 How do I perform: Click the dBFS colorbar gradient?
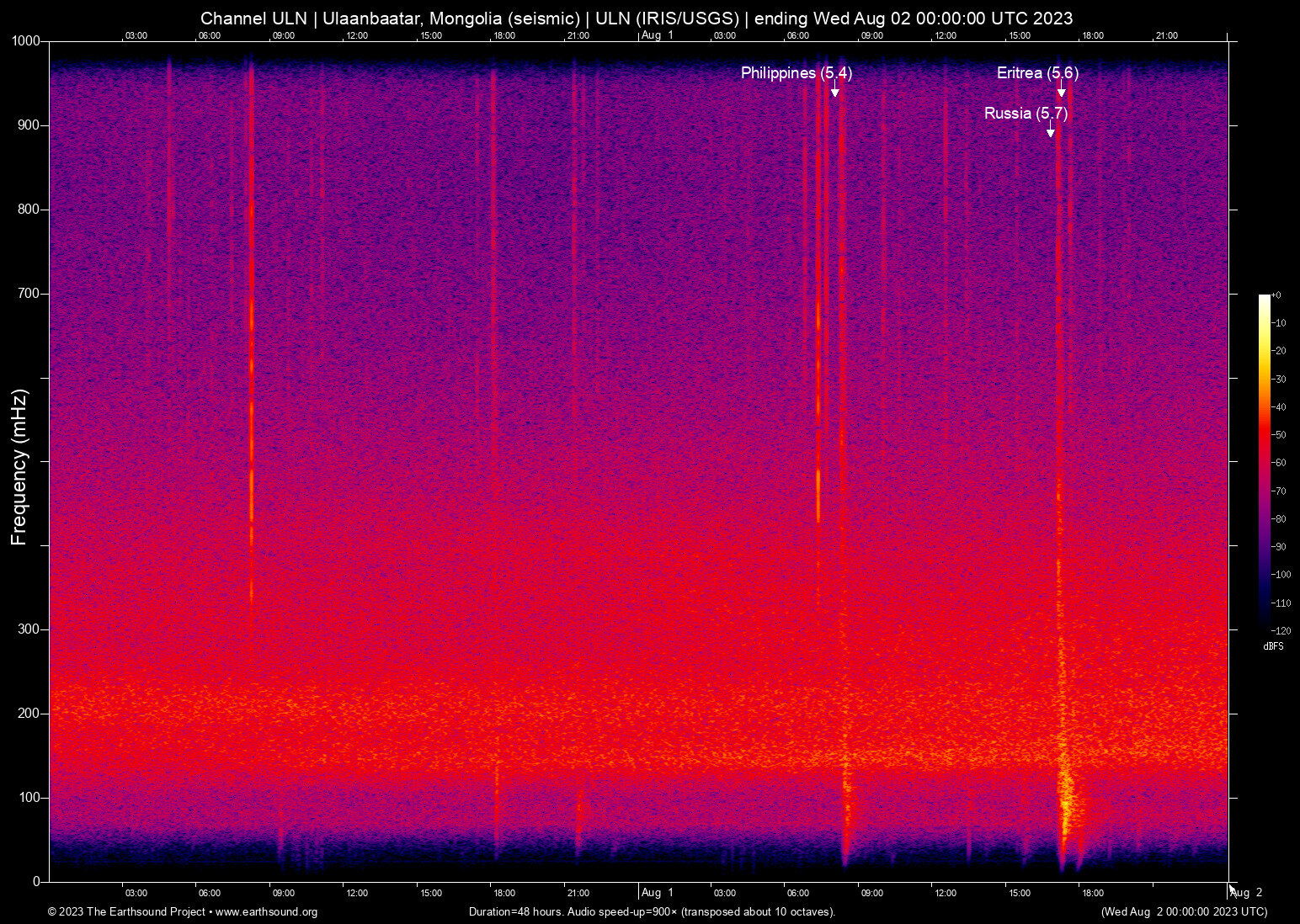pos(1263,463)
